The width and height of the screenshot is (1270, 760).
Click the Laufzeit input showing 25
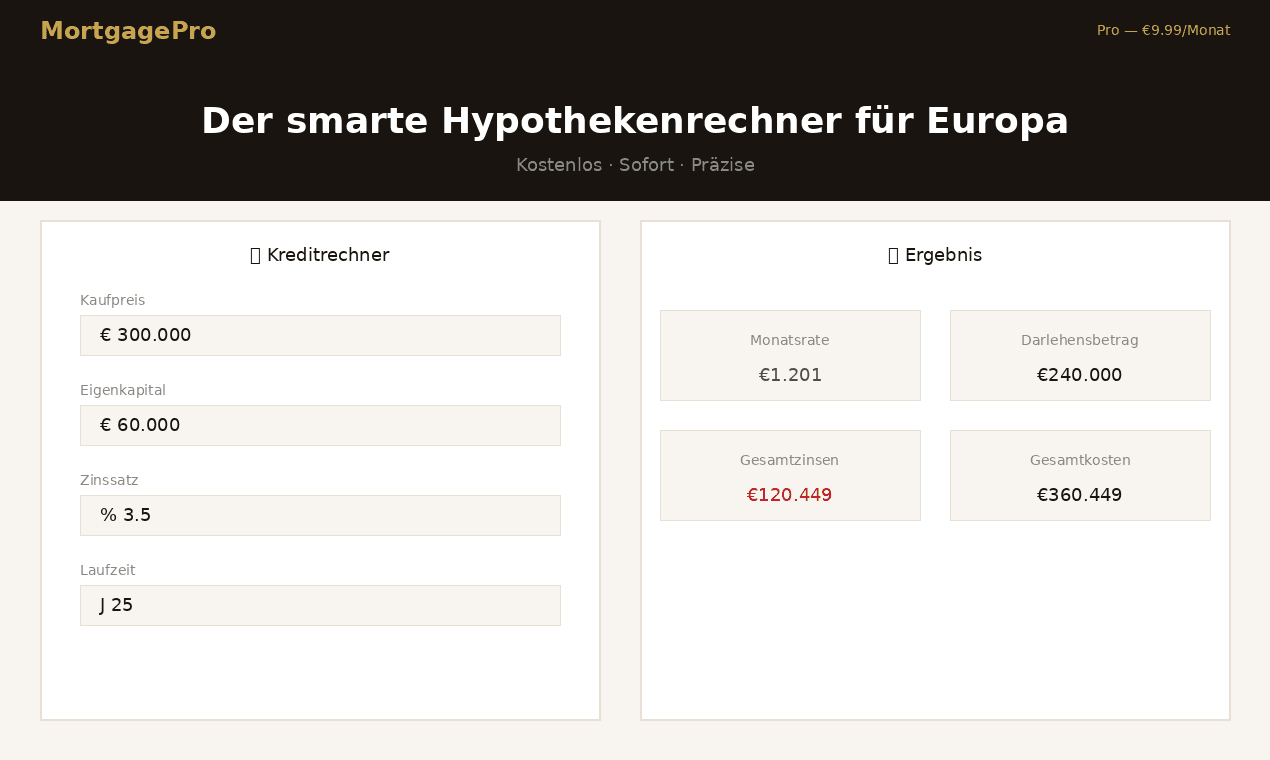click(x=320, y=605)
